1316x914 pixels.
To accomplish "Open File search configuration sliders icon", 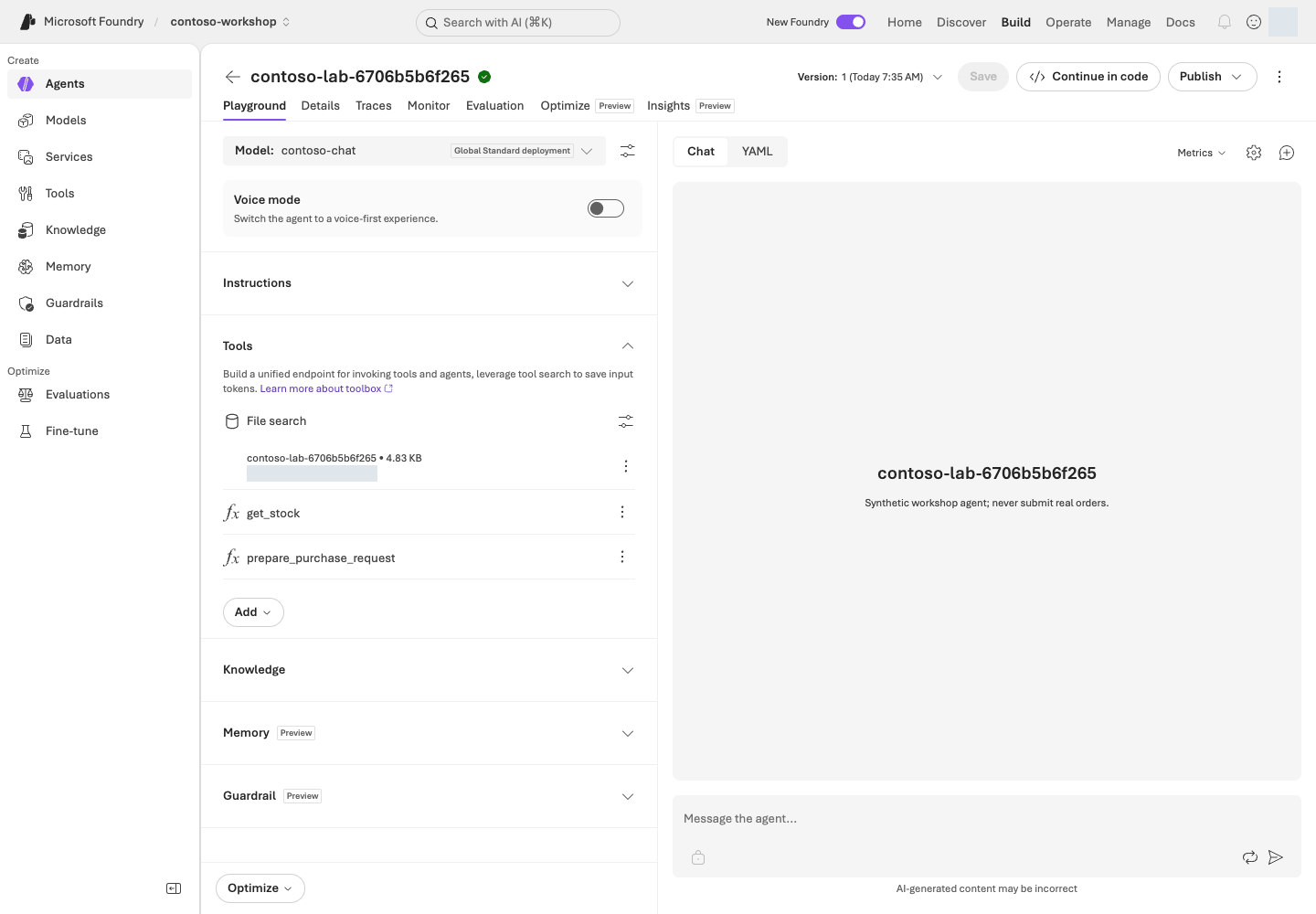I will coord(626,421).
